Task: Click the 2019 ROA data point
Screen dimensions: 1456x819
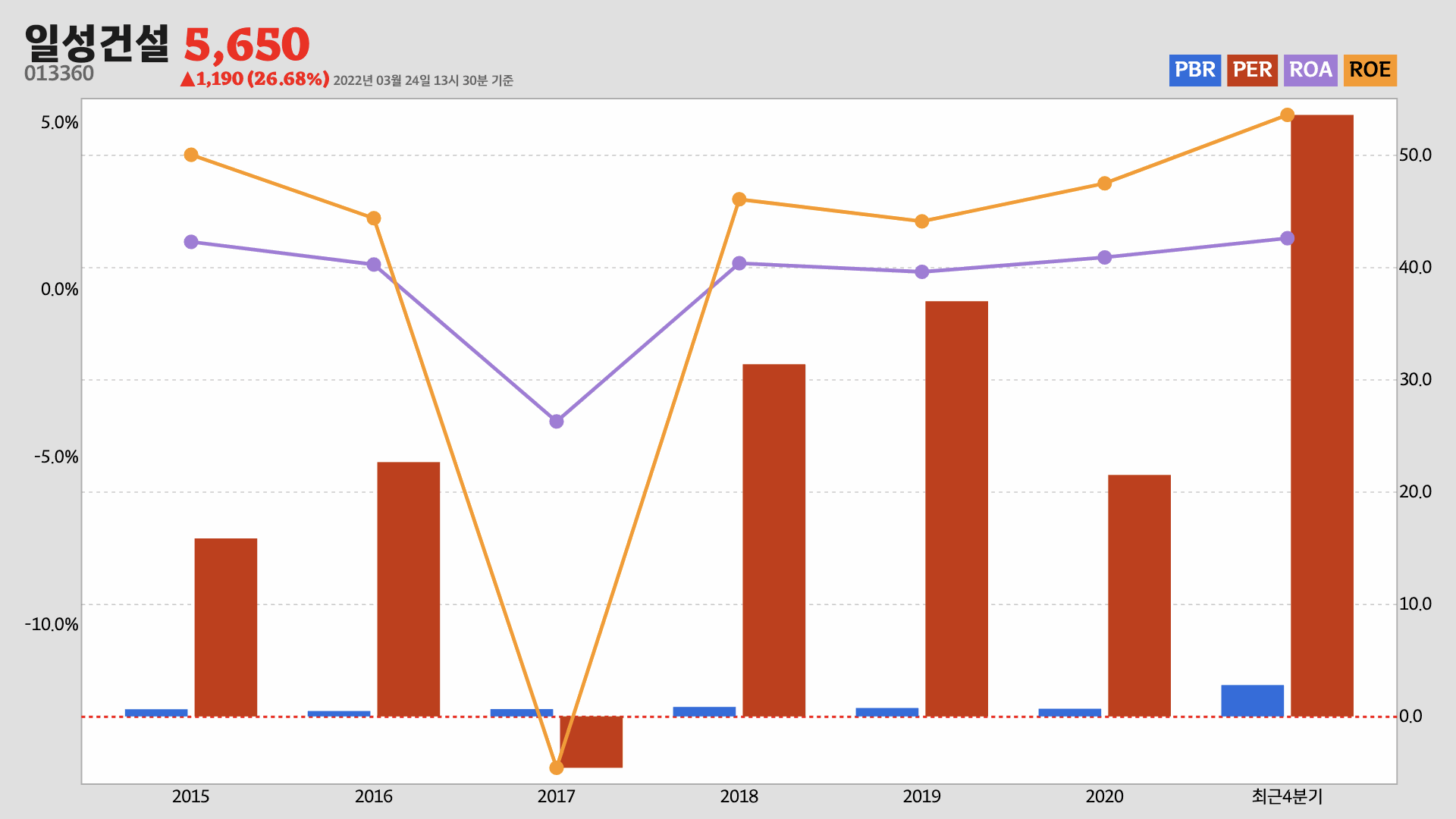Action: [x=922, y=271]
